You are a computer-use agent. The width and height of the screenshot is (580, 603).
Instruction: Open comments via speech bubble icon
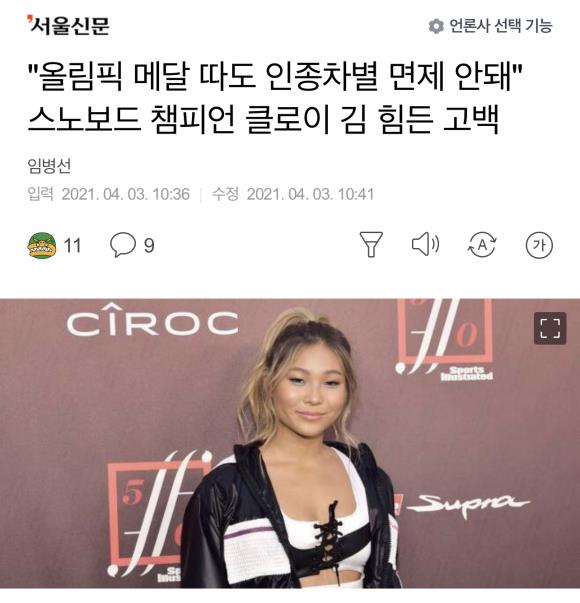(x=123, y=245)
